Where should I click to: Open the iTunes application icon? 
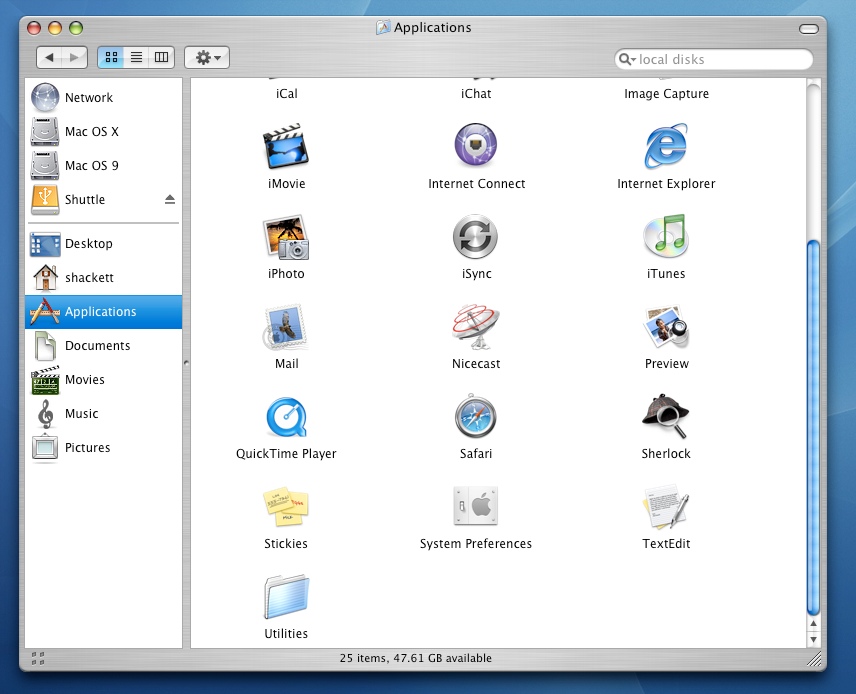(665, 236)
